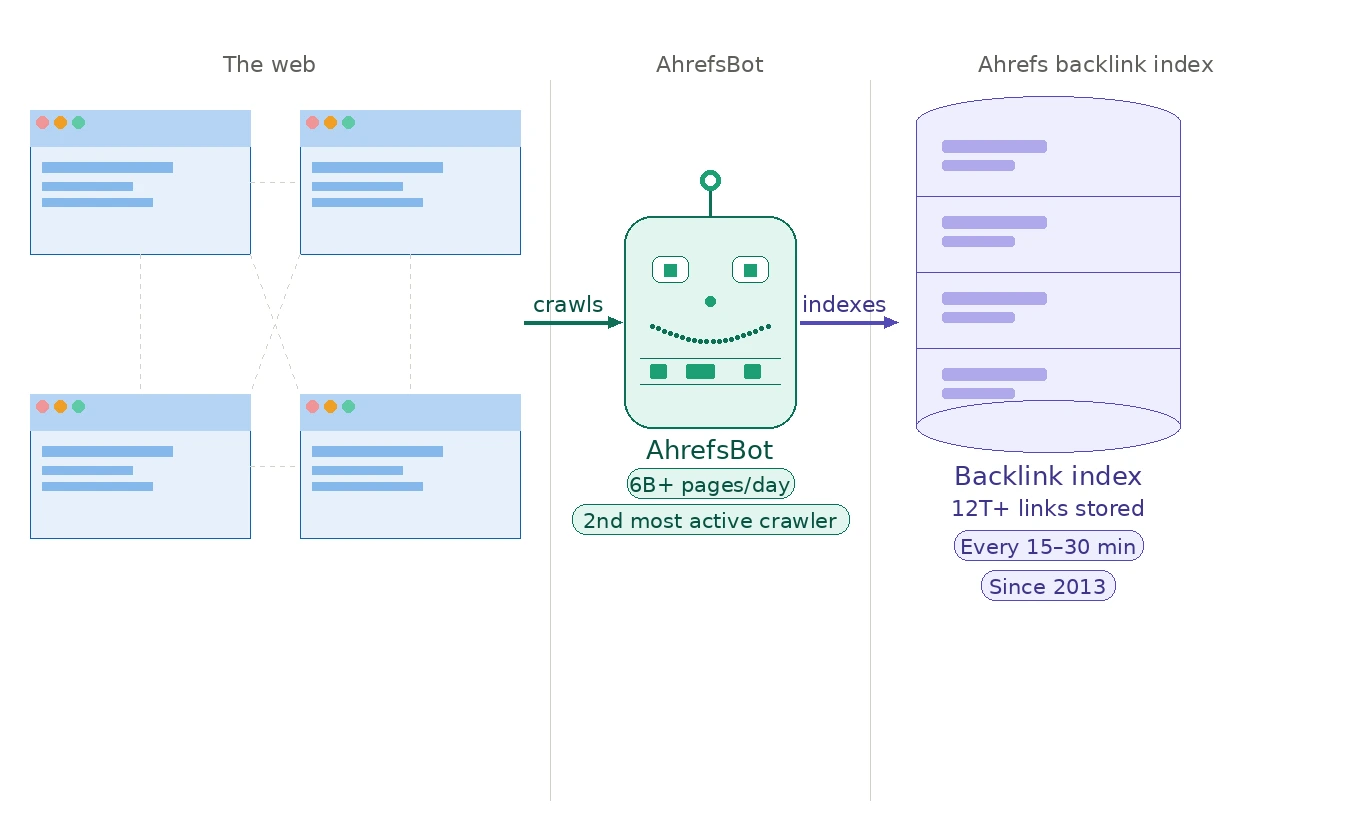This screenshot has height=830, width=1360.
Task: Open the Since 2013 badge
Action: tap(1048, 586)
